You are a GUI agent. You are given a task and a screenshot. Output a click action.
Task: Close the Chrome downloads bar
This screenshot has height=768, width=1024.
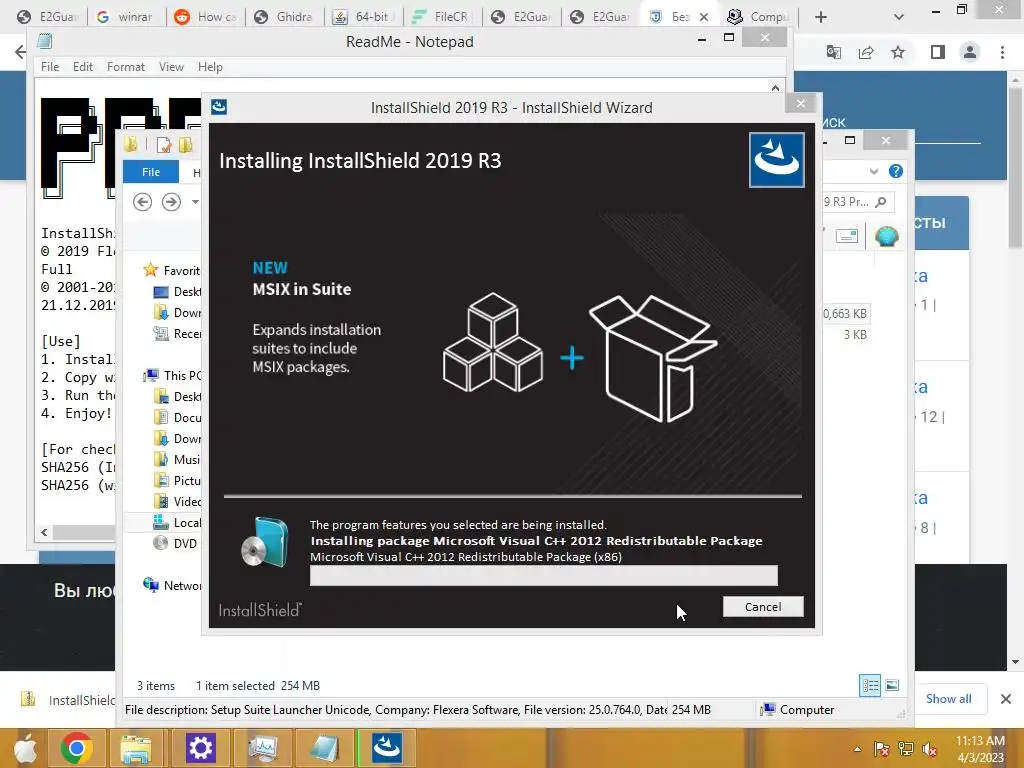point(1006,699)
